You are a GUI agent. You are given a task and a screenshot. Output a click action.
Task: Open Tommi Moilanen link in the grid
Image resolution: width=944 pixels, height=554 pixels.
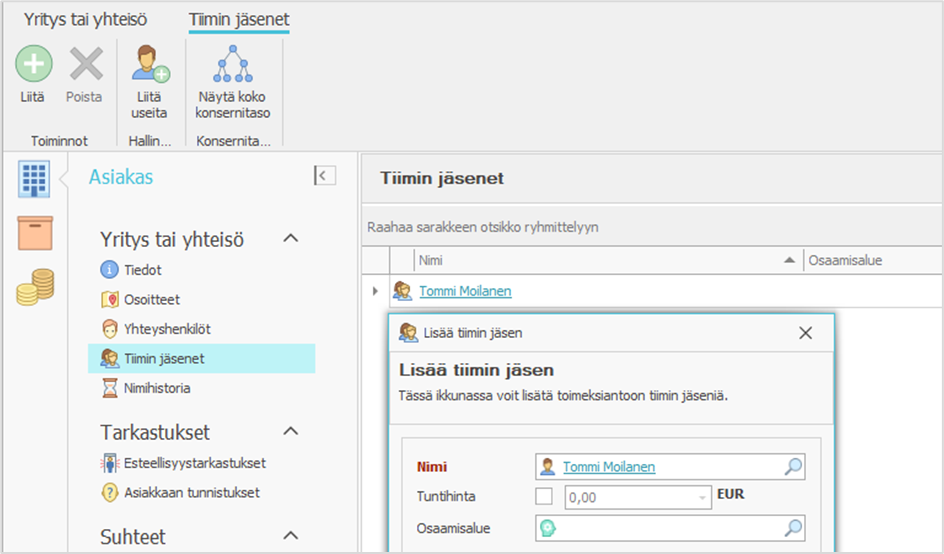coord(465,291)
